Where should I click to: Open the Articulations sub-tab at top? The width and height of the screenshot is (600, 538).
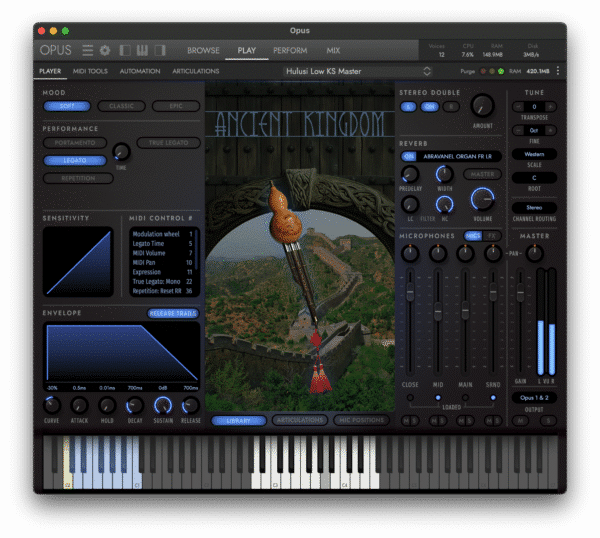(196, 71)
